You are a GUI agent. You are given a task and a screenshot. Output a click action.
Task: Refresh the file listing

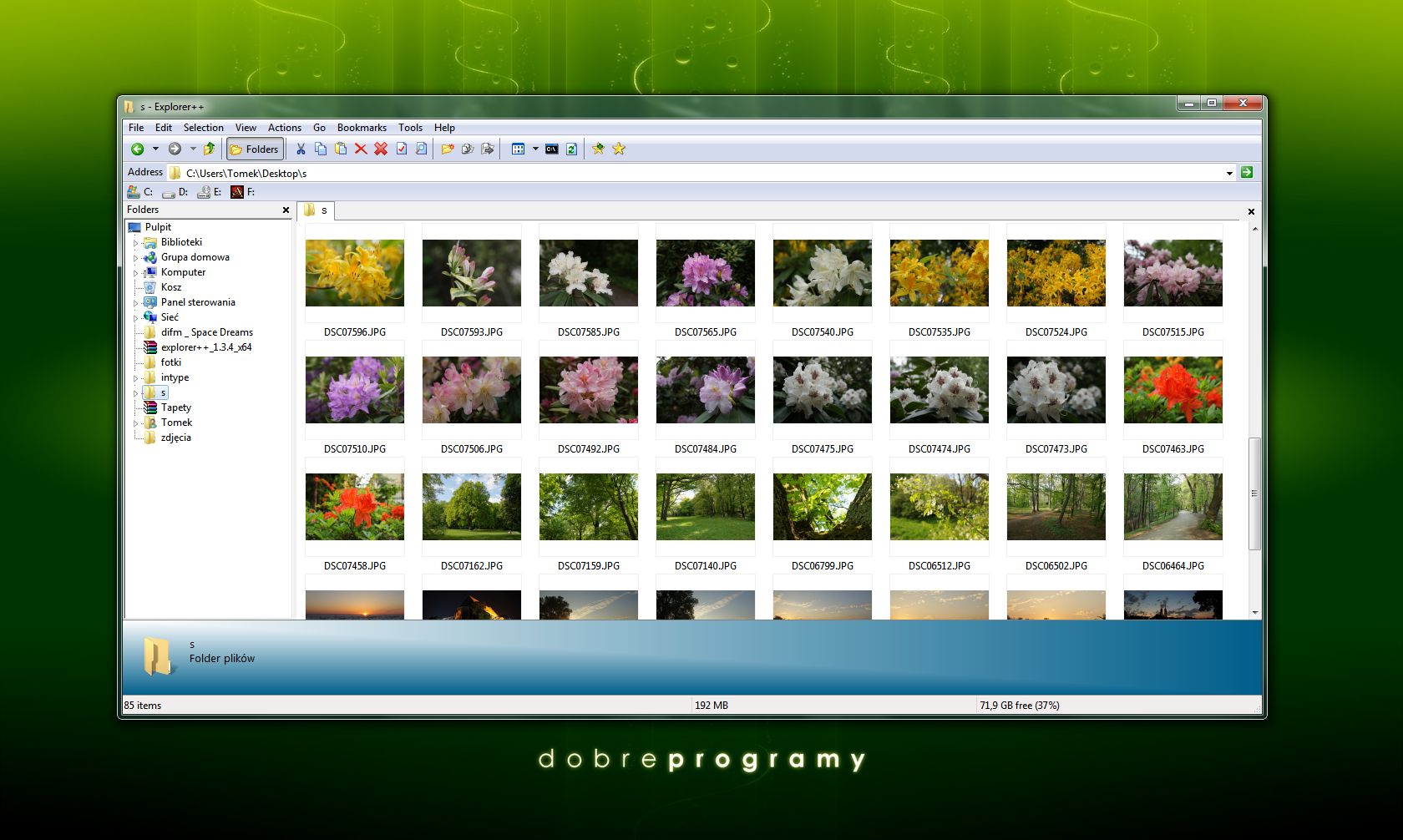(570, 149)
